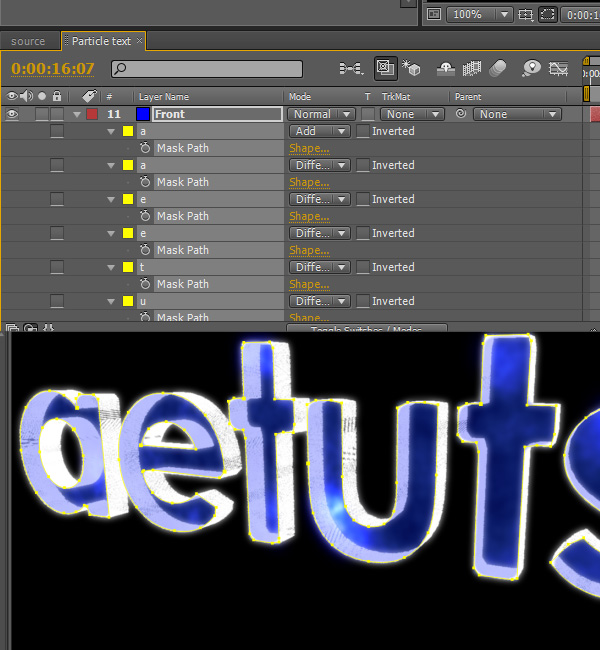Click the Layer Name column header
The image size is (600, 650).
(164, 97)
